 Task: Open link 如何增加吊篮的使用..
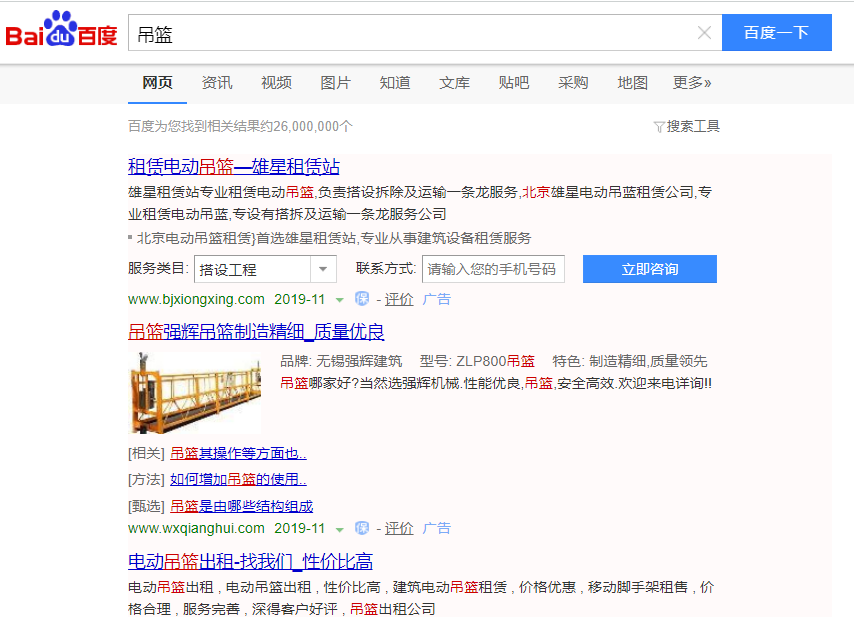(238, 479)
